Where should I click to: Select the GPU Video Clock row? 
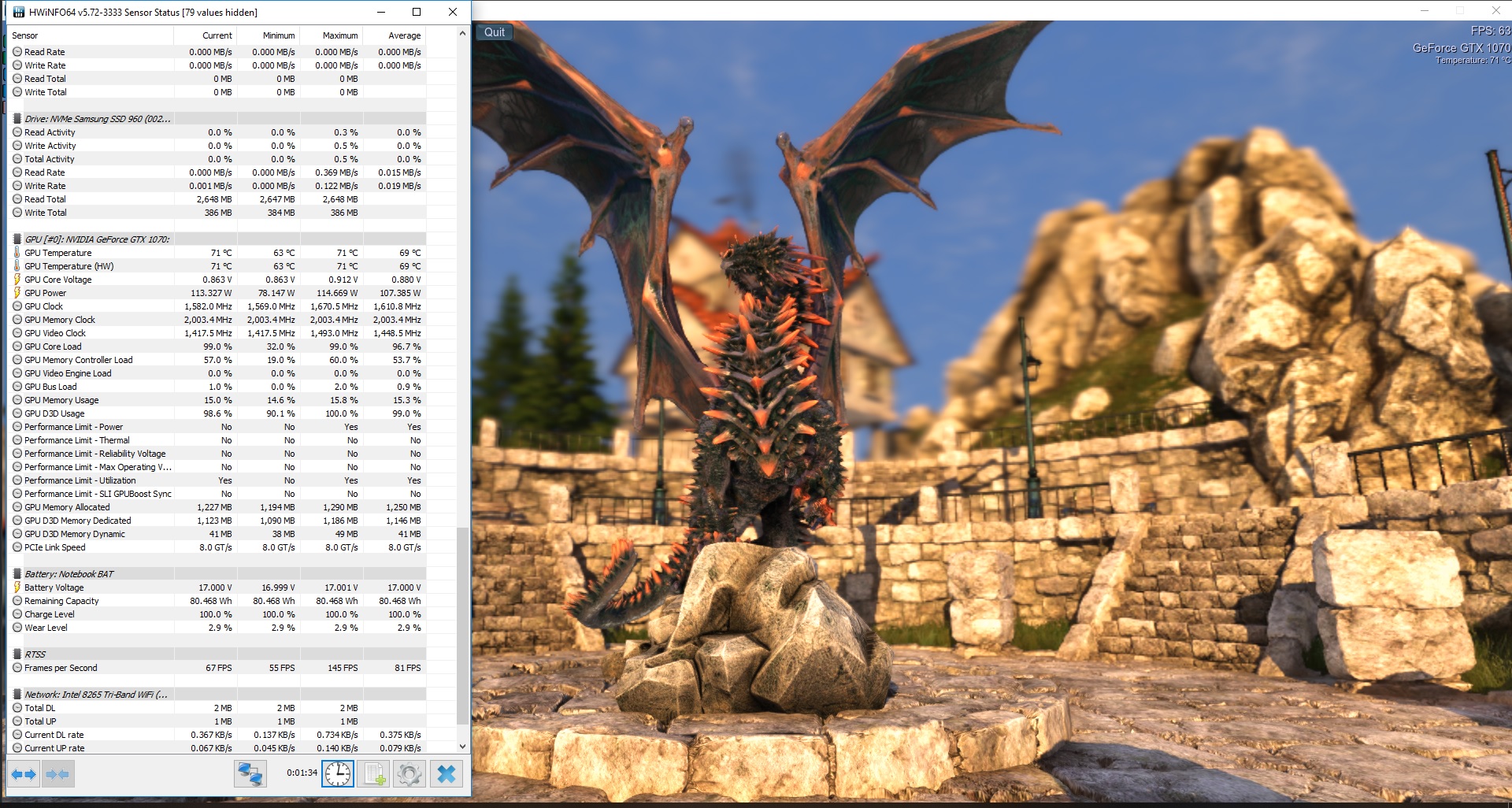[x=217, y=333]
